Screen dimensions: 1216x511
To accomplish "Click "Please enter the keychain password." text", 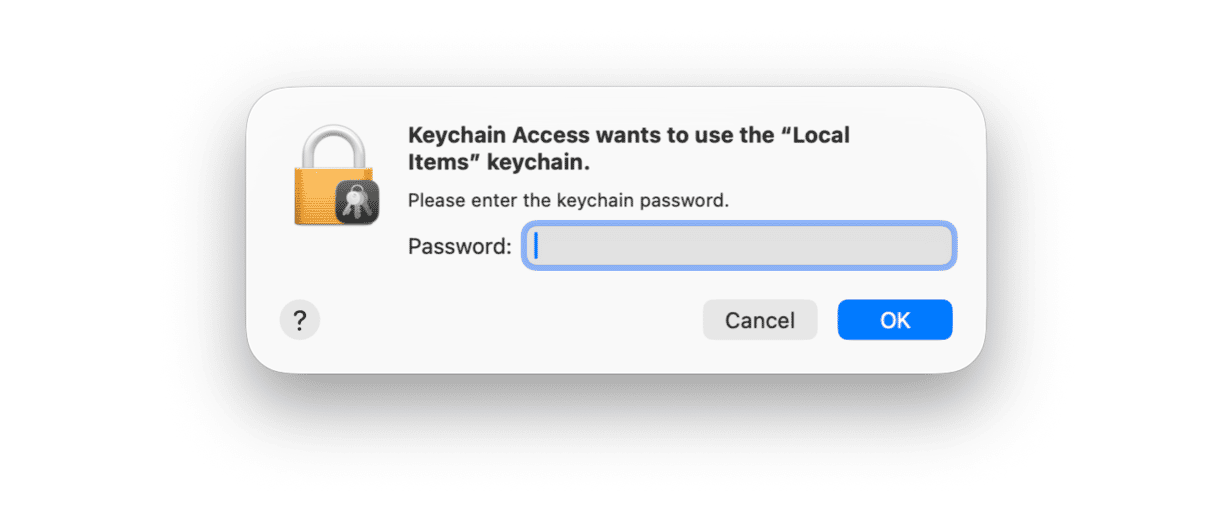I will [568, 200].
